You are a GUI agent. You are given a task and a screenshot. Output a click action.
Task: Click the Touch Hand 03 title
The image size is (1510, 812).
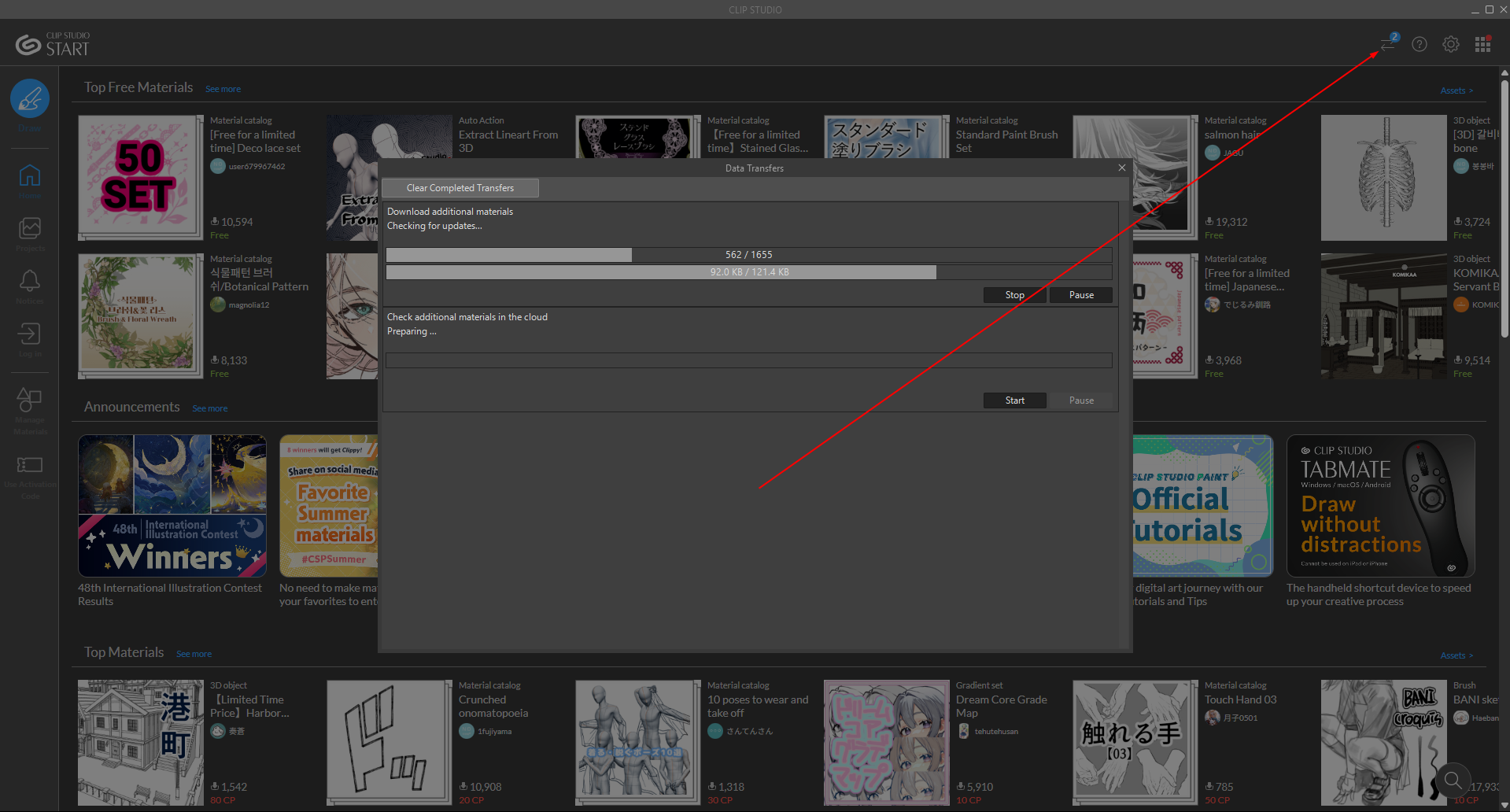click(x=1241, y=699)
